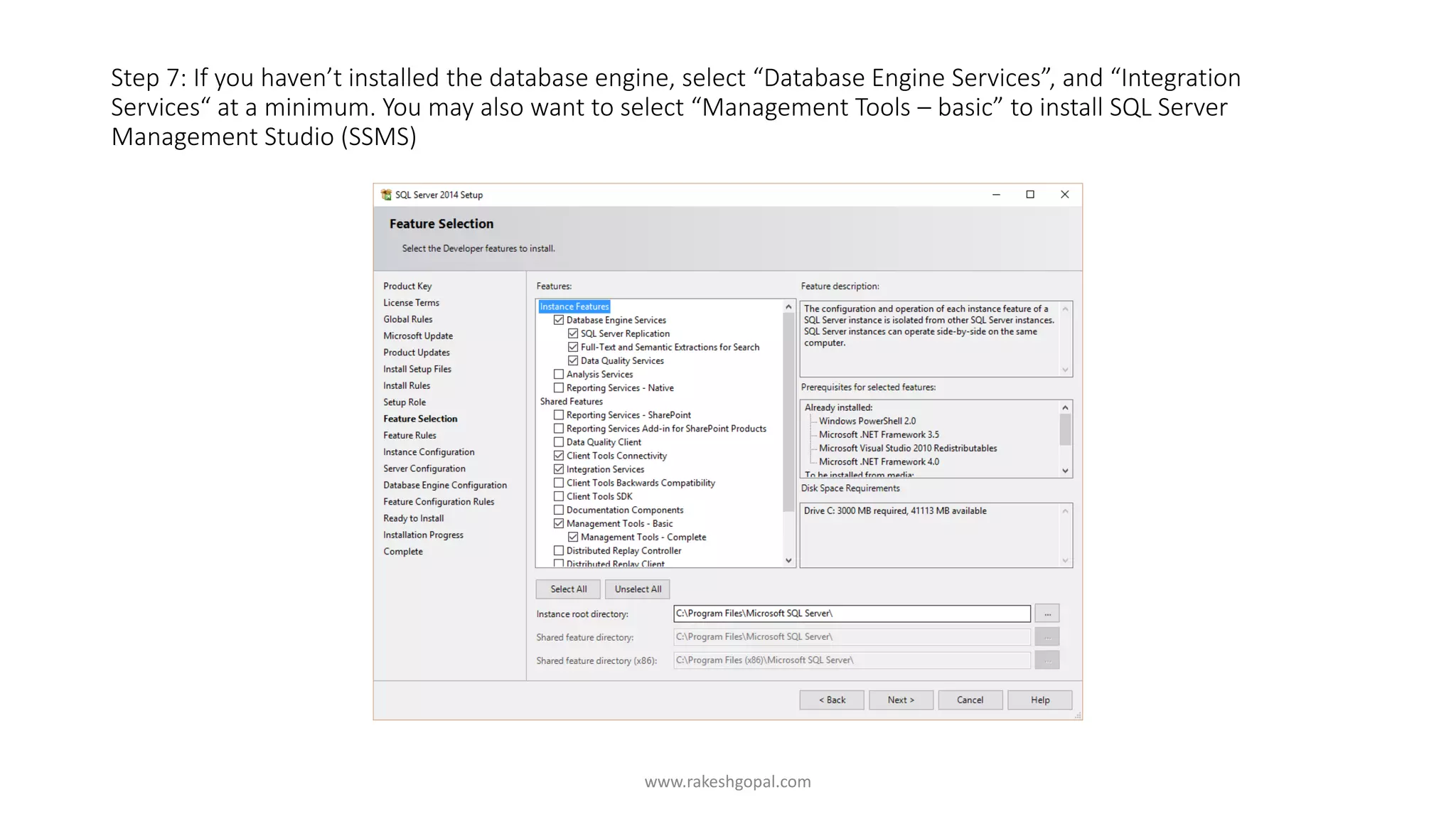Close the SQL Server Setup window

1064,195
